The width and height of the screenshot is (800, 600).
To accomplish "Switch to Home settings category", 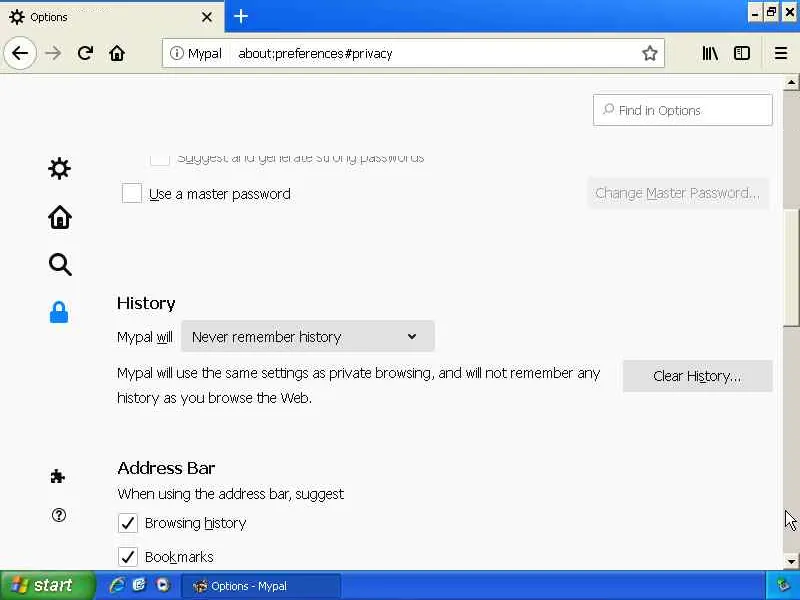I will (x=60, y=217).
